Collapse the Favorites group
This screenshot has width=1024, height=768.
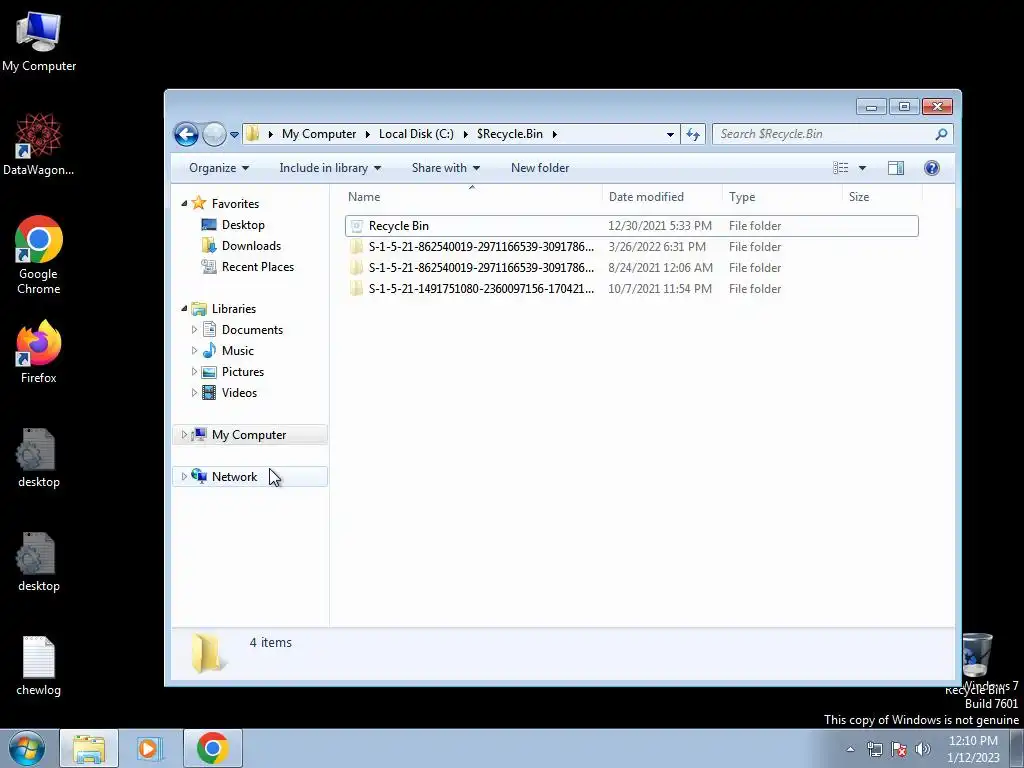[x=184, y=204]
